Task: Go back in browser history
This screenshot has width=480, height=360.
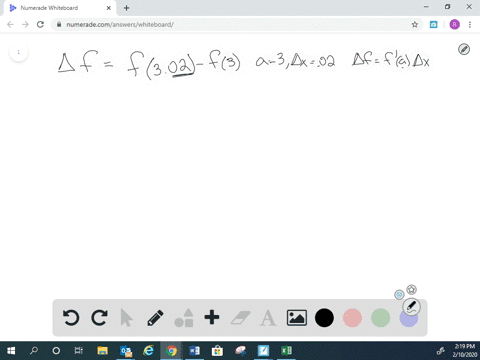Action: pyautogui.click(x=10, y=24)
